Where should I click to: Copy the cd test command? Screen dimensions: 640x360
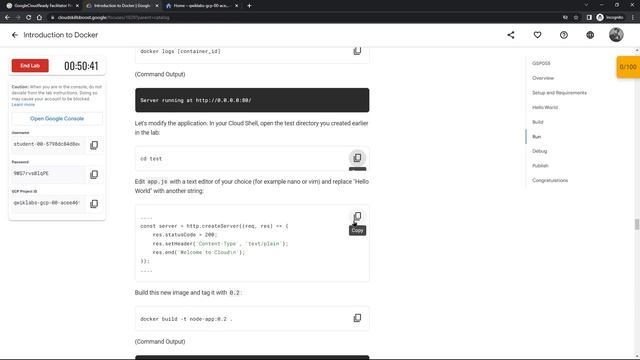coord(357,158)
